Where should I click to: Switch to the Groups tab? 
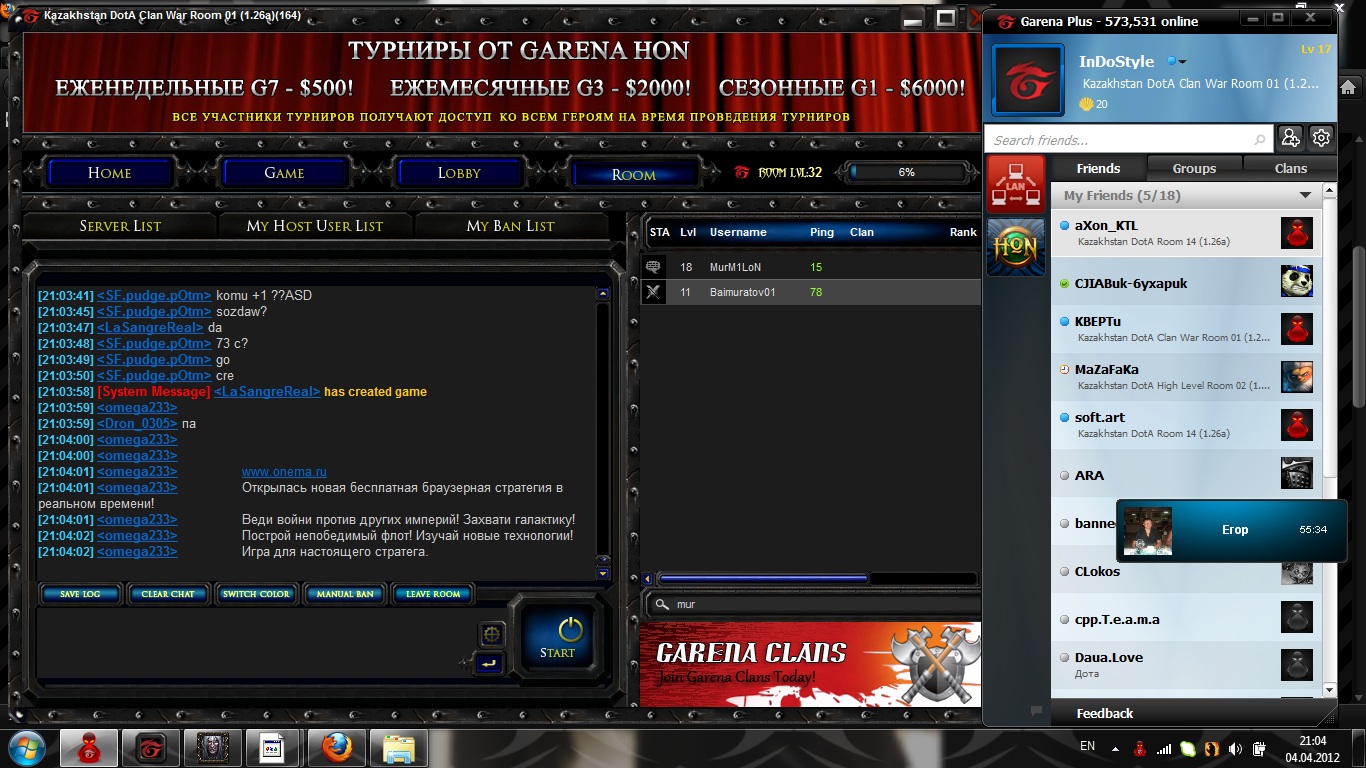pyautogui.click(x=1194, y=168)
